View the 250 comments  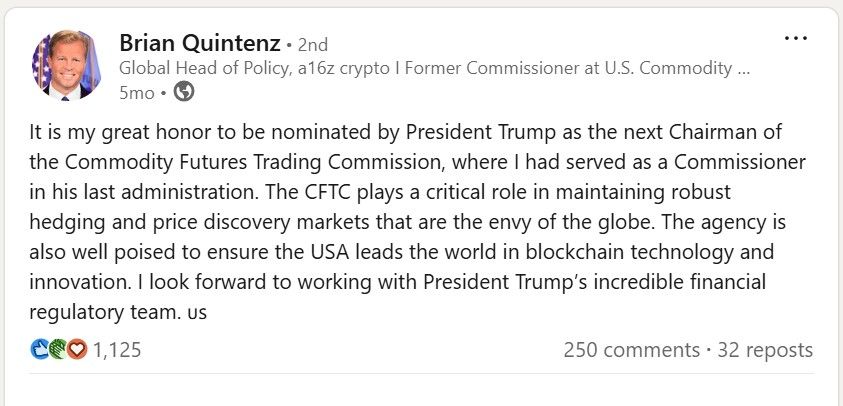coord(632,350)
